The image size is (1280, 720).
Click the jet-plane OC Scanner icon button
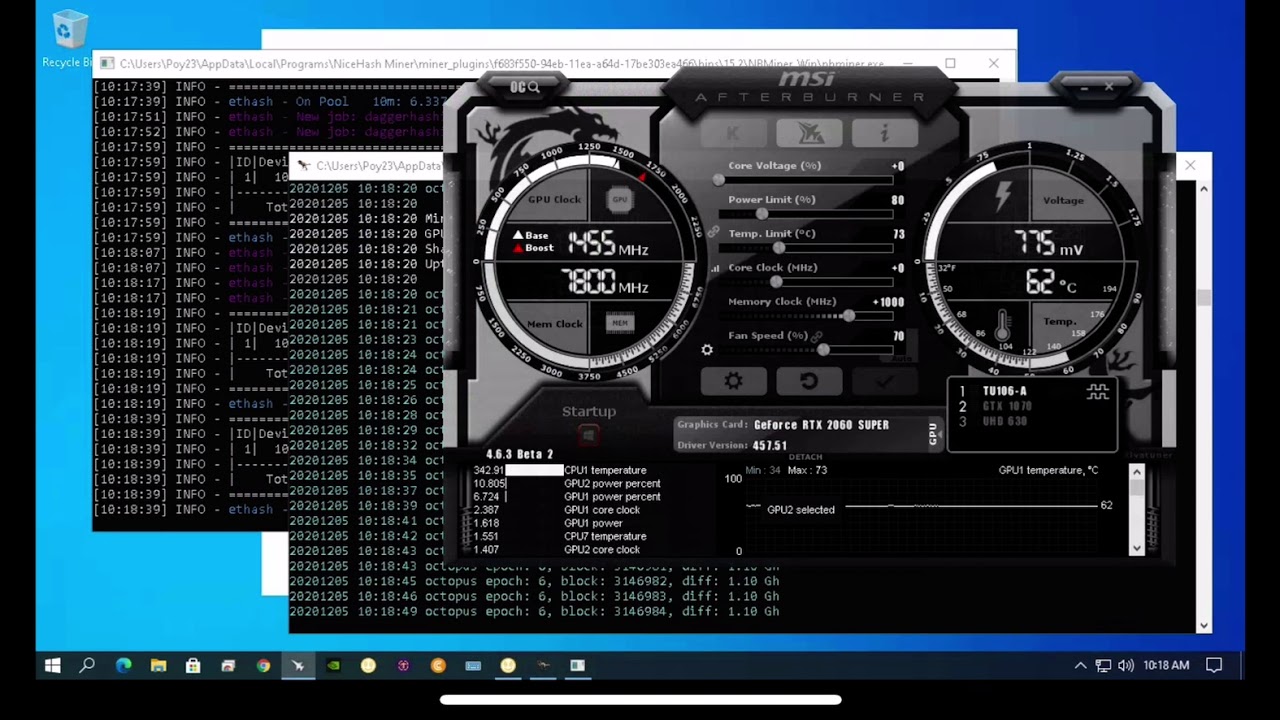[x=808, y=132]
